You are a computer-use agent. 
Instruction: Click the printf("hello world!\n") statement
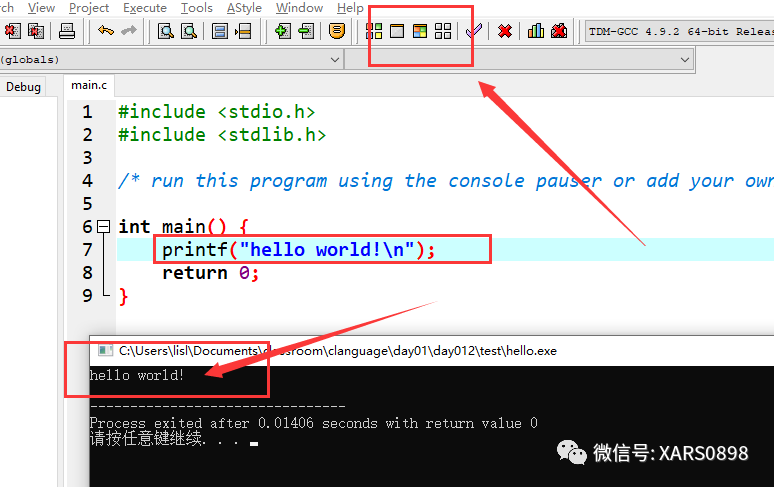point(299,250)
